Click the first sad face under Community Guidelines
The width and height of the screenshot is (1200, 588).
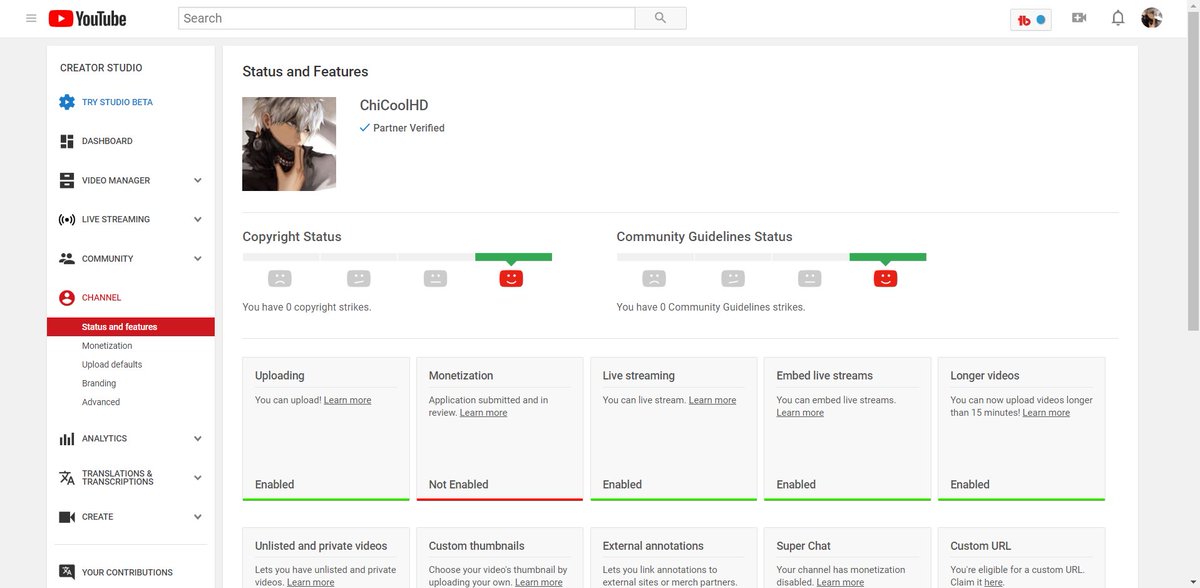click(x=654, y=278)
